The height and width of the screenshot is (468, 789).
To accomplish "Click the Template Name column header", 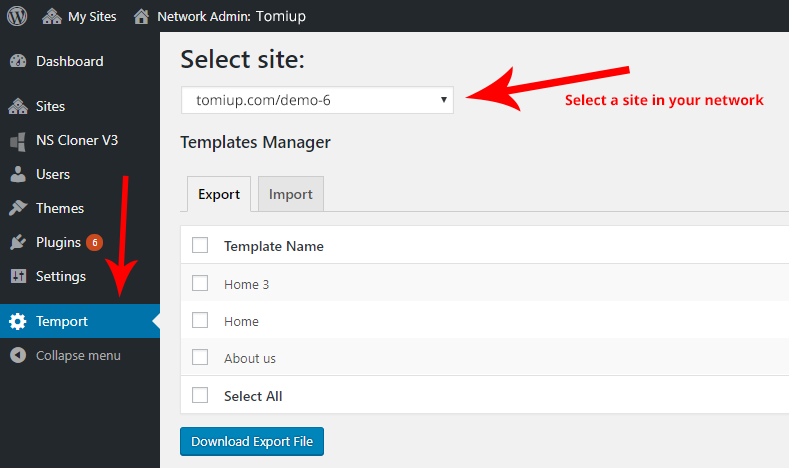I will (274, 246).
